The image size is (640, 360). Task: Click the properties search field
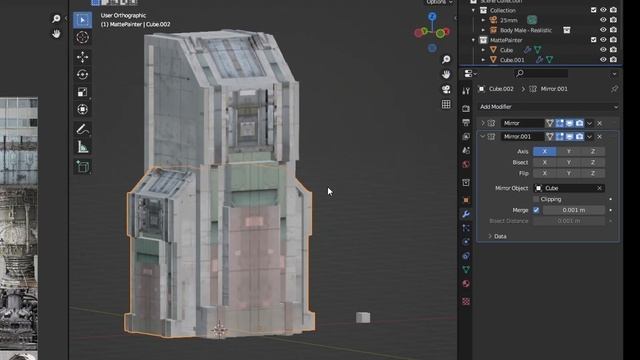pos(541,73)
